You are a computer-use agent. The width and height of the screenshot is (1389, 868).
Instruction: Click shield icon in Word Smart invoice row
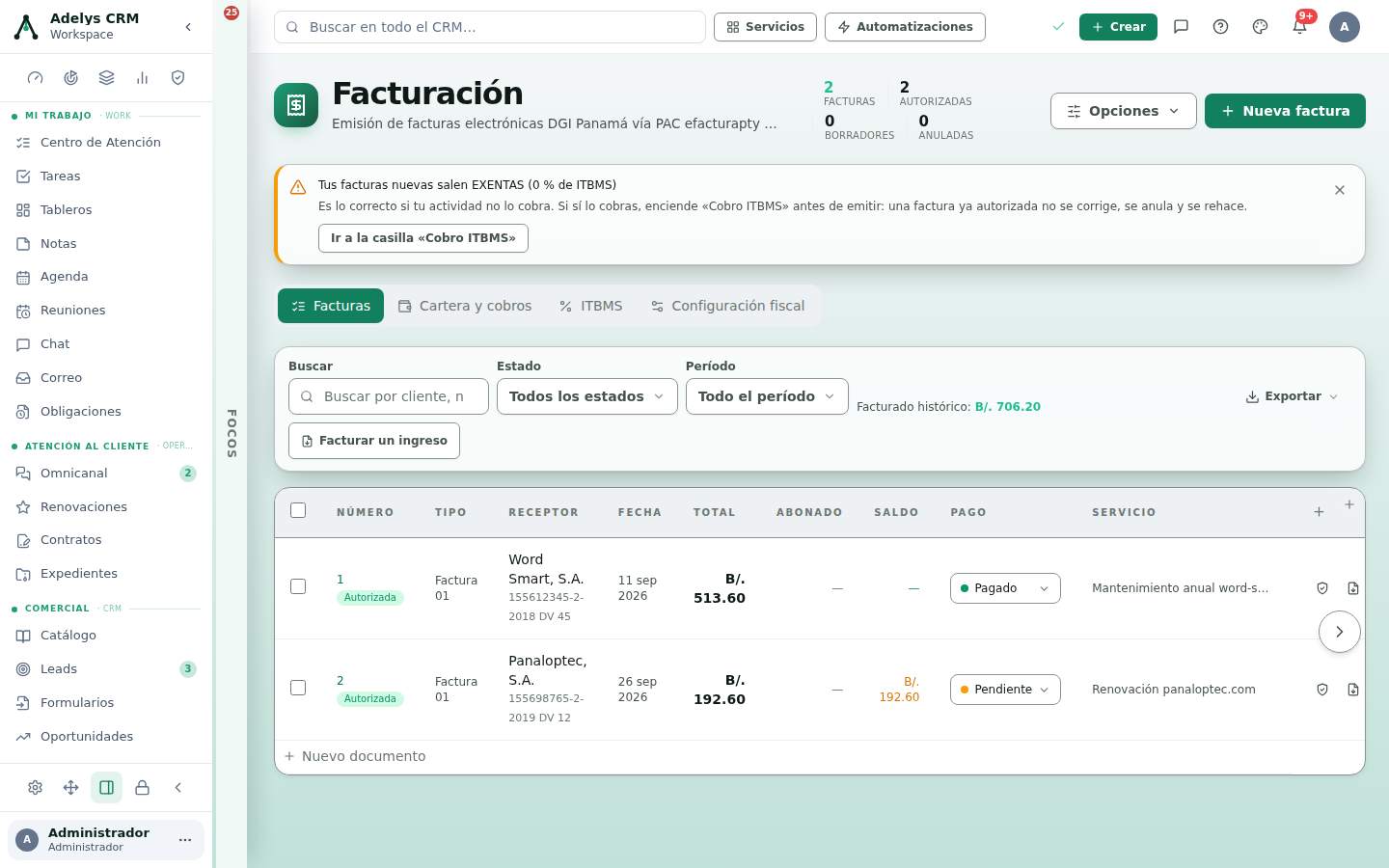coord(1322,588)
